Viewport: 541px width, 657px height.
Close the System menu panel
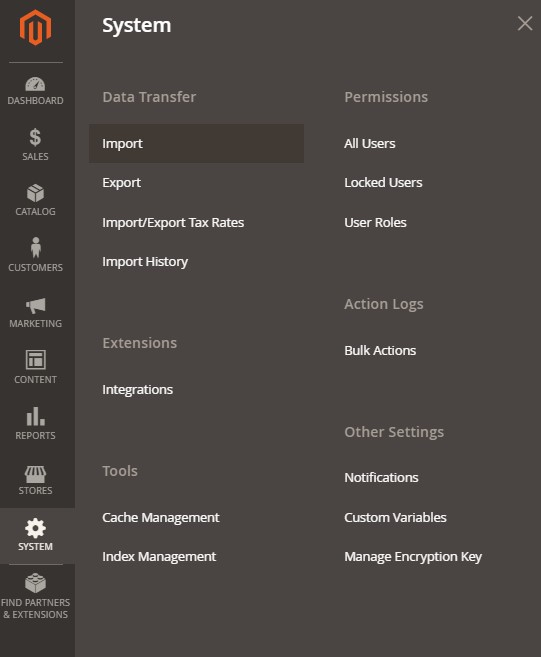[525, 23]
